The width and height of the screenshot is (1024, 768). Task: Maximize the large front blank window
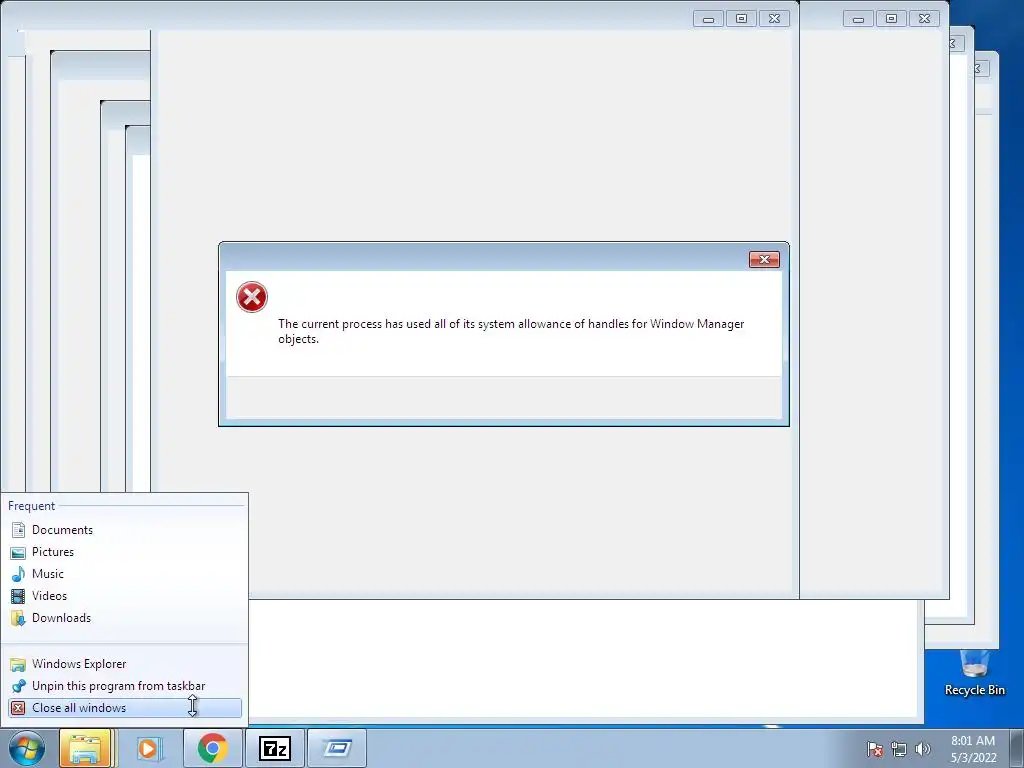coord(741,19)
